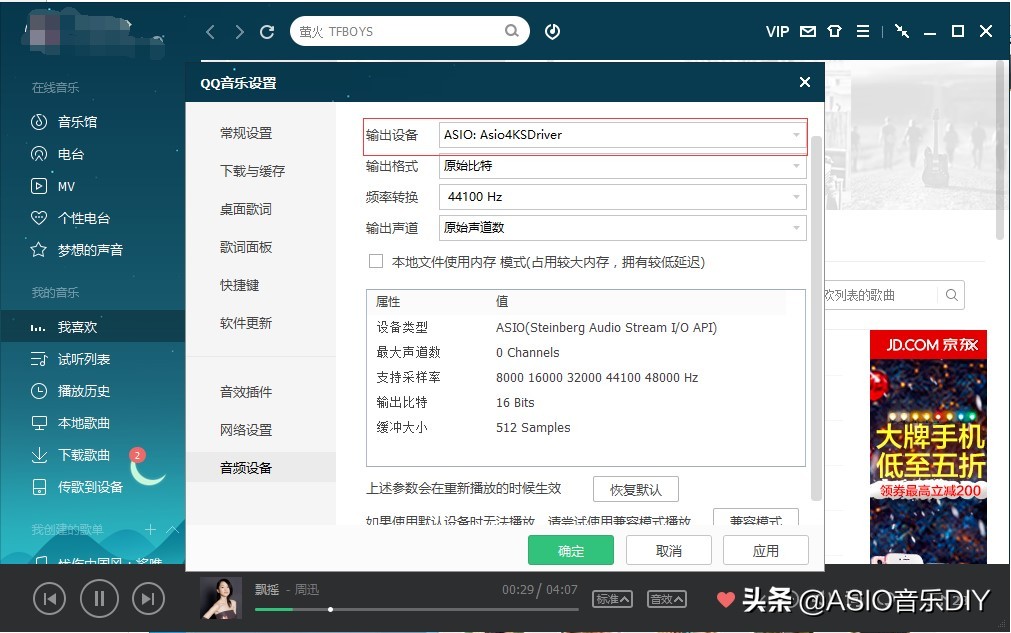The image size is (1011, 633).
Task: Enable 本地文件使用内存模式 checkbox
Action: click(x=376, y=261)
